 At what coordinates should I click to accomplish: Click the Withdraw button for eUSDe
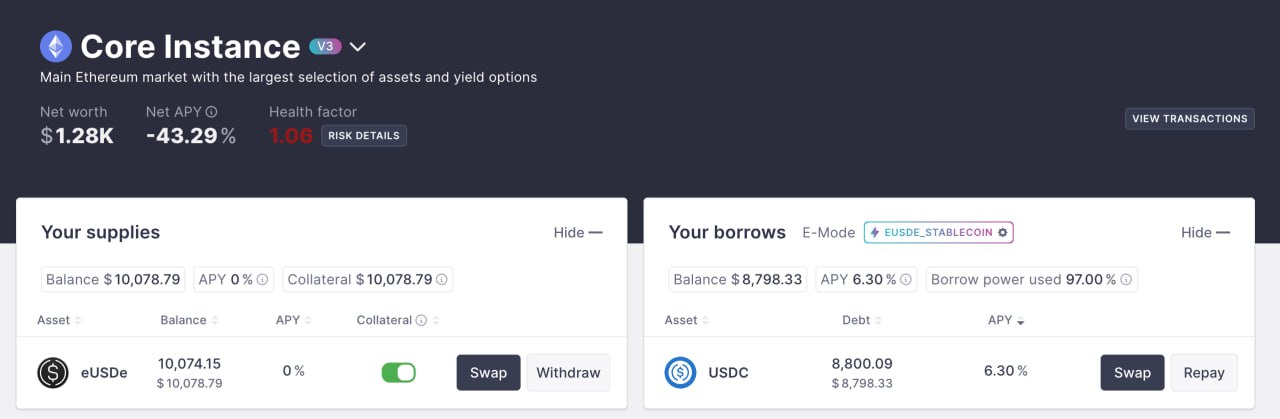coord(568,373)
